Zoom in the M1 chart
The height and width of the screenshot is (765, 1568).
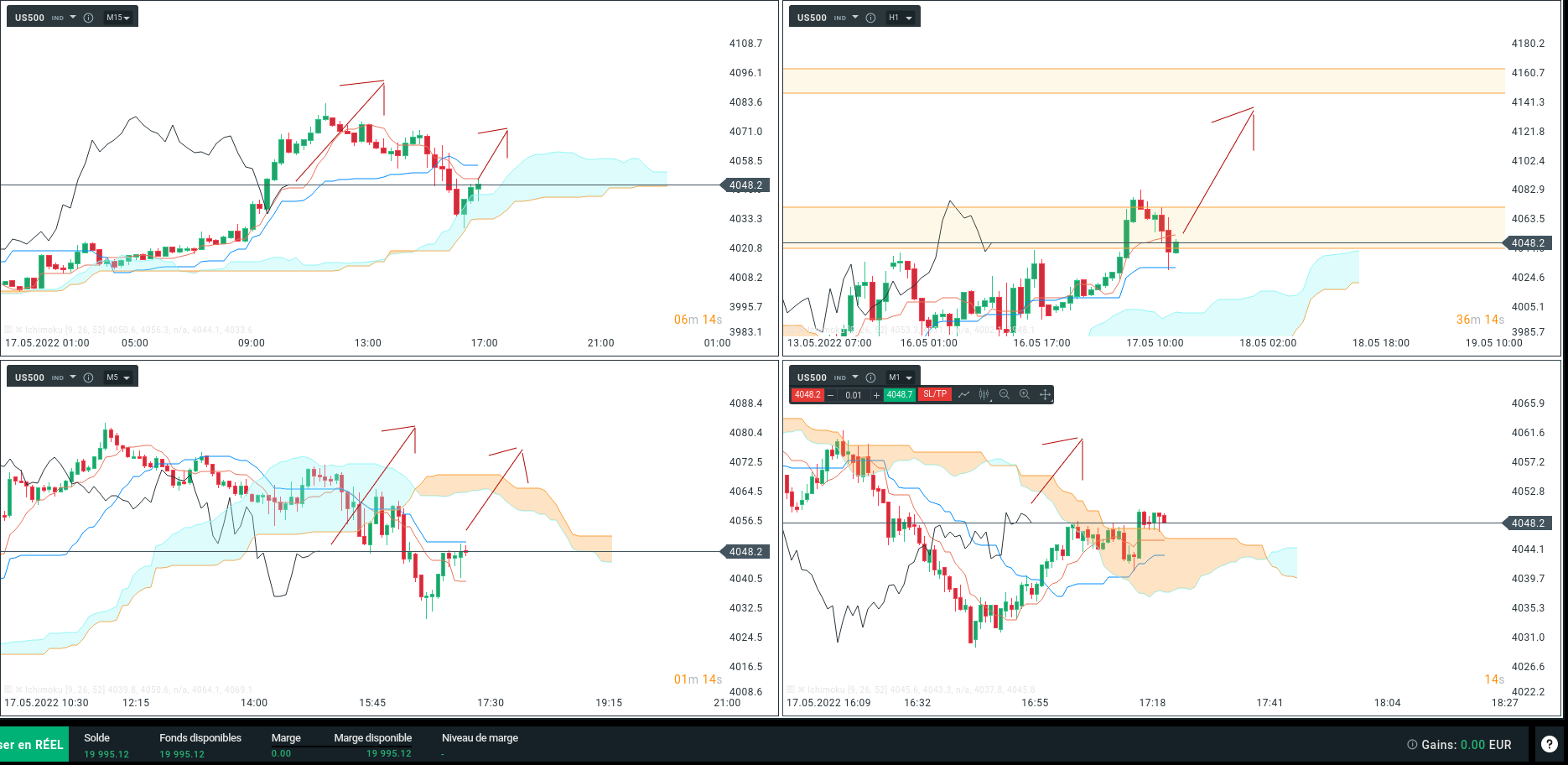click(x=1025, y=394)
